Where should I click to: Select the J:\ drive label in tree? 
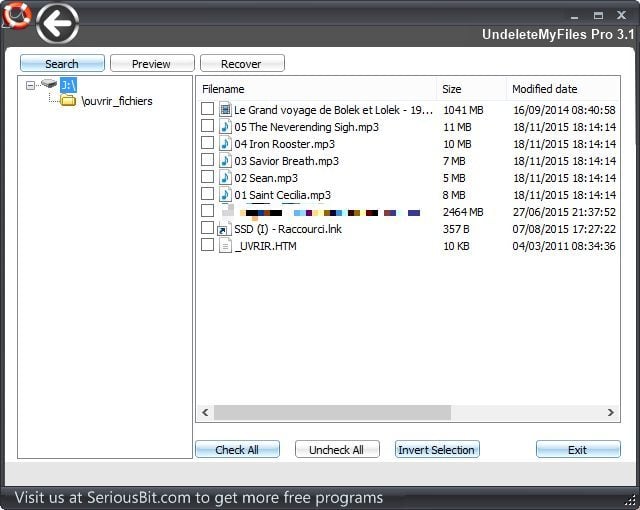point(69,85)
